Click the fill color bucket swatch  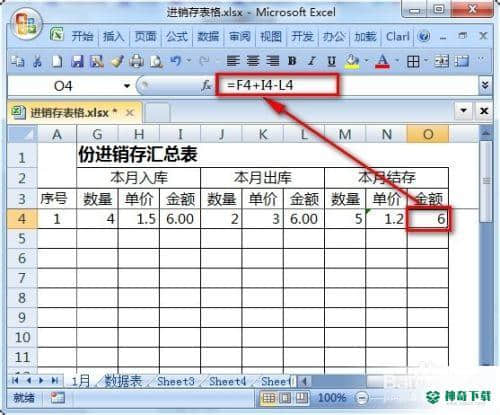352,61
